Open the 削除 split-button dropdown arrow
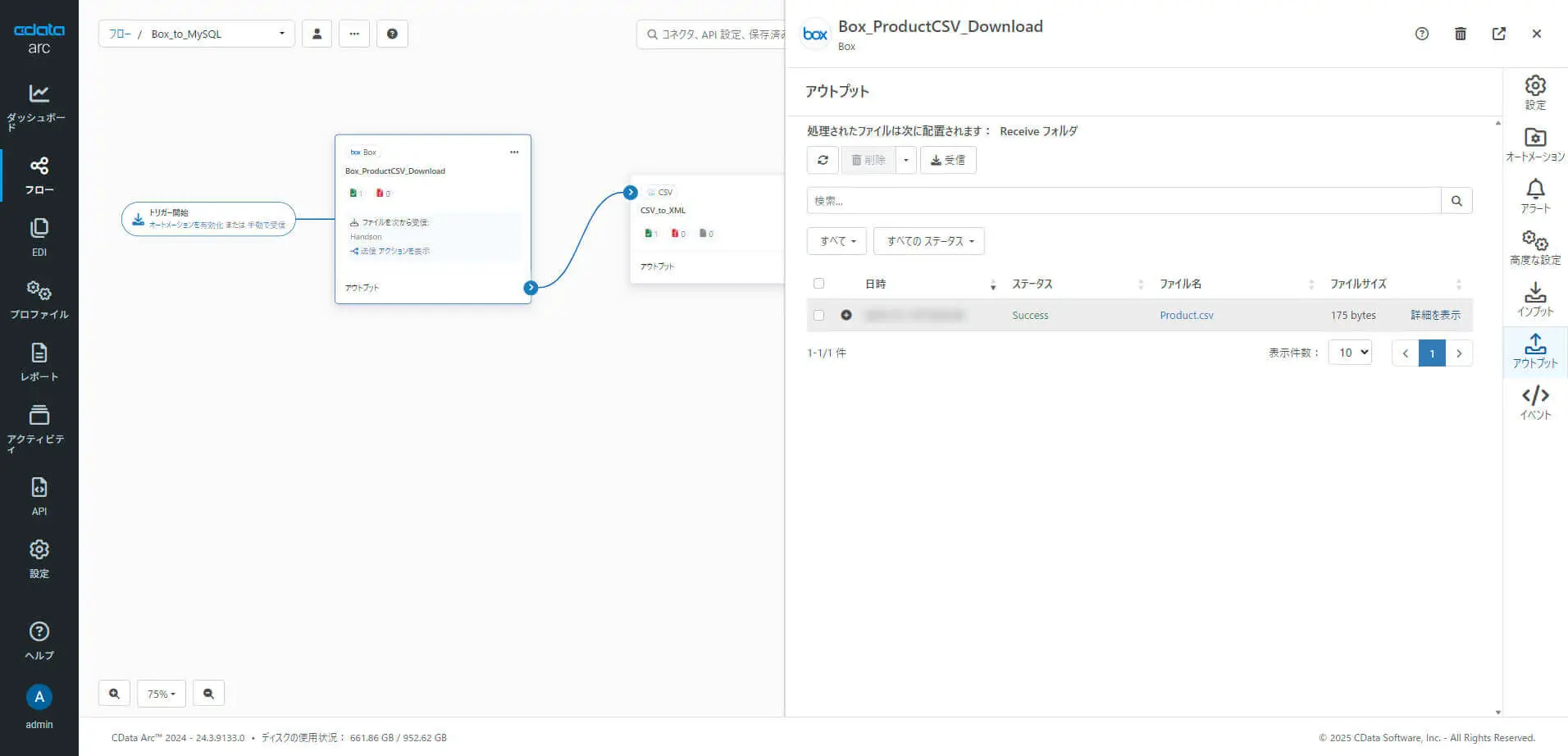The height and width of the screenshot is (756, 1568). click(x=905, y=160)
